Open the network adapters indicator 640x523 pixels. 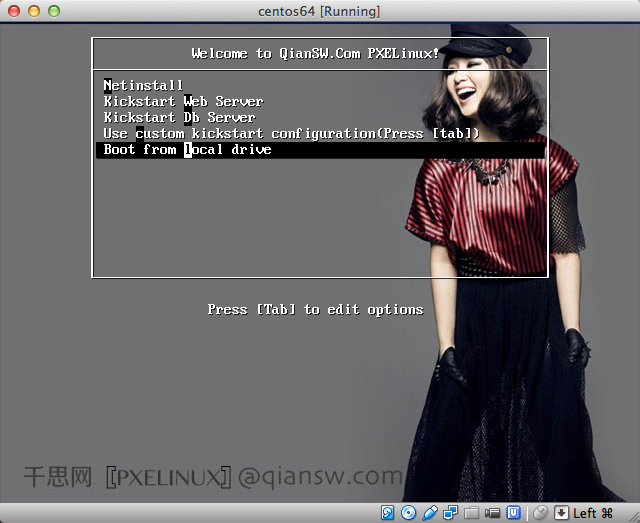[x=450, y=513]
